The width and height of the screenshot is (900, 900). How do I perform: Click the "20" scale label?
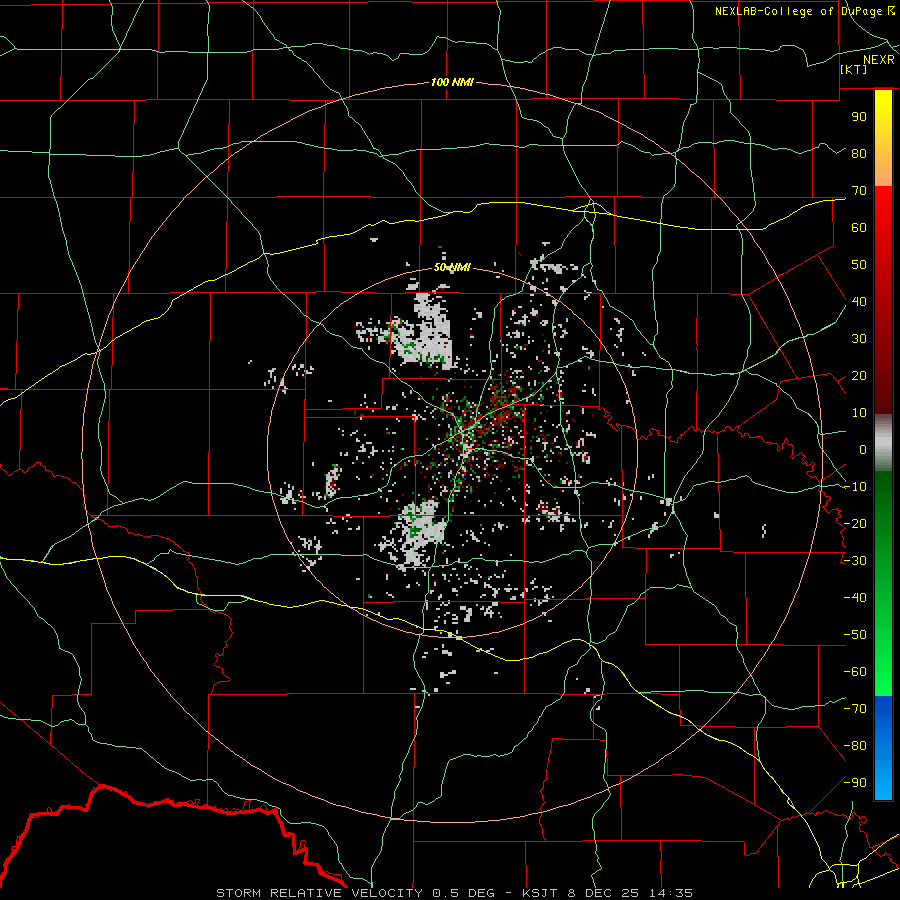tap(859, 376)
